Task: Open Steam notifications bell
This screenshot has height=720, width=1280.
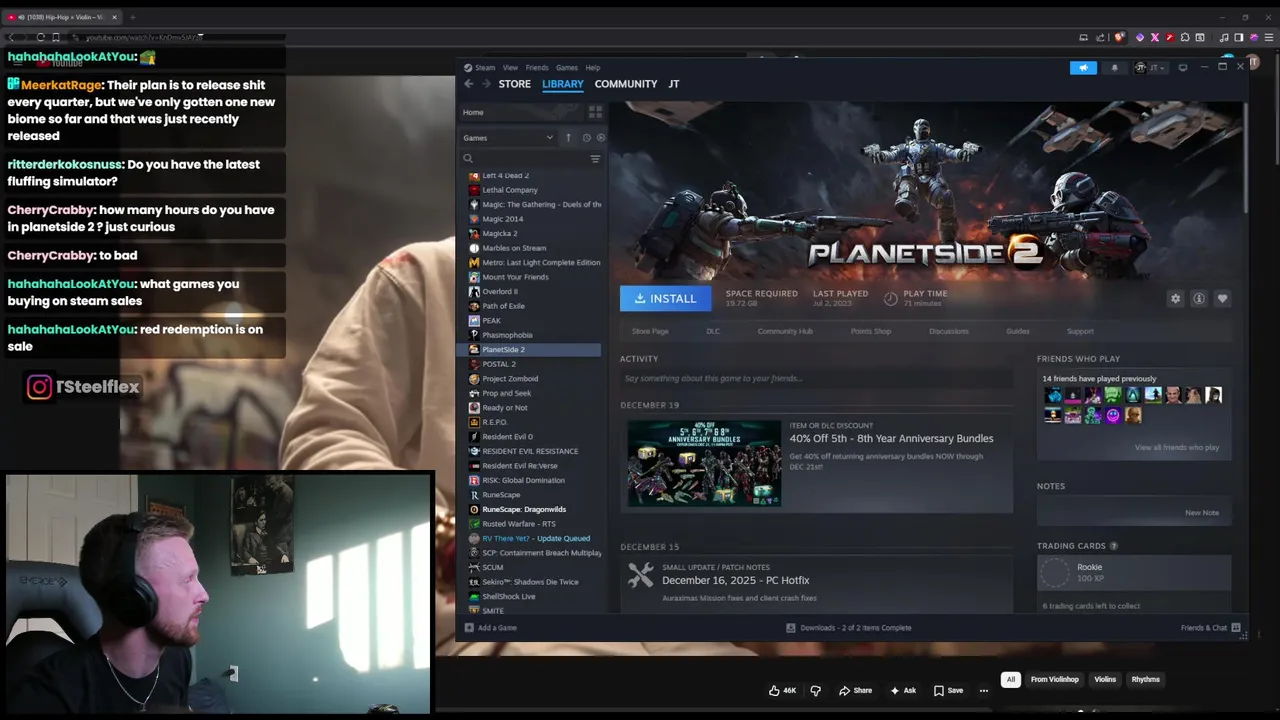Action: [x=1114, y=67]
